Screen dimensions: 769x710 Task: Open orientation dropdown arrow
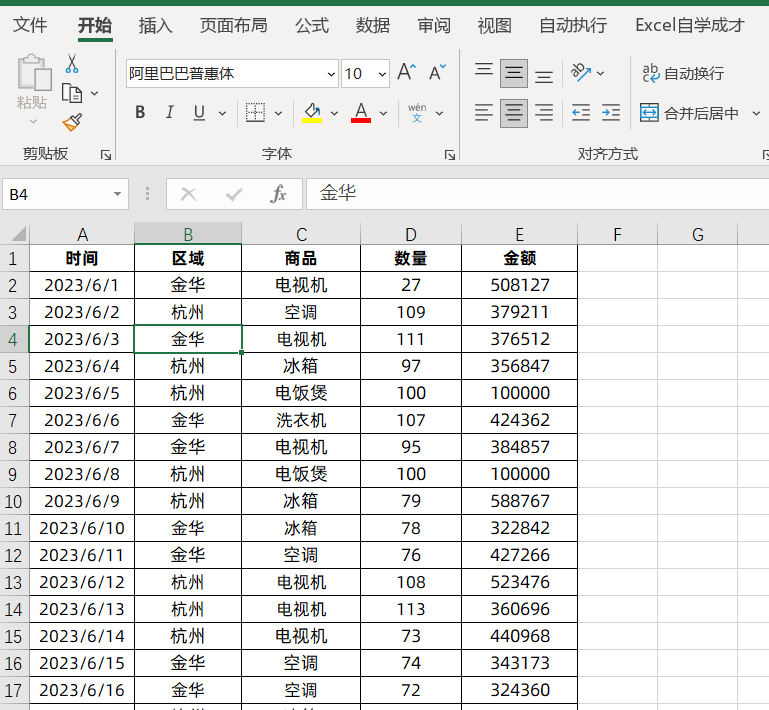[600, 74]
